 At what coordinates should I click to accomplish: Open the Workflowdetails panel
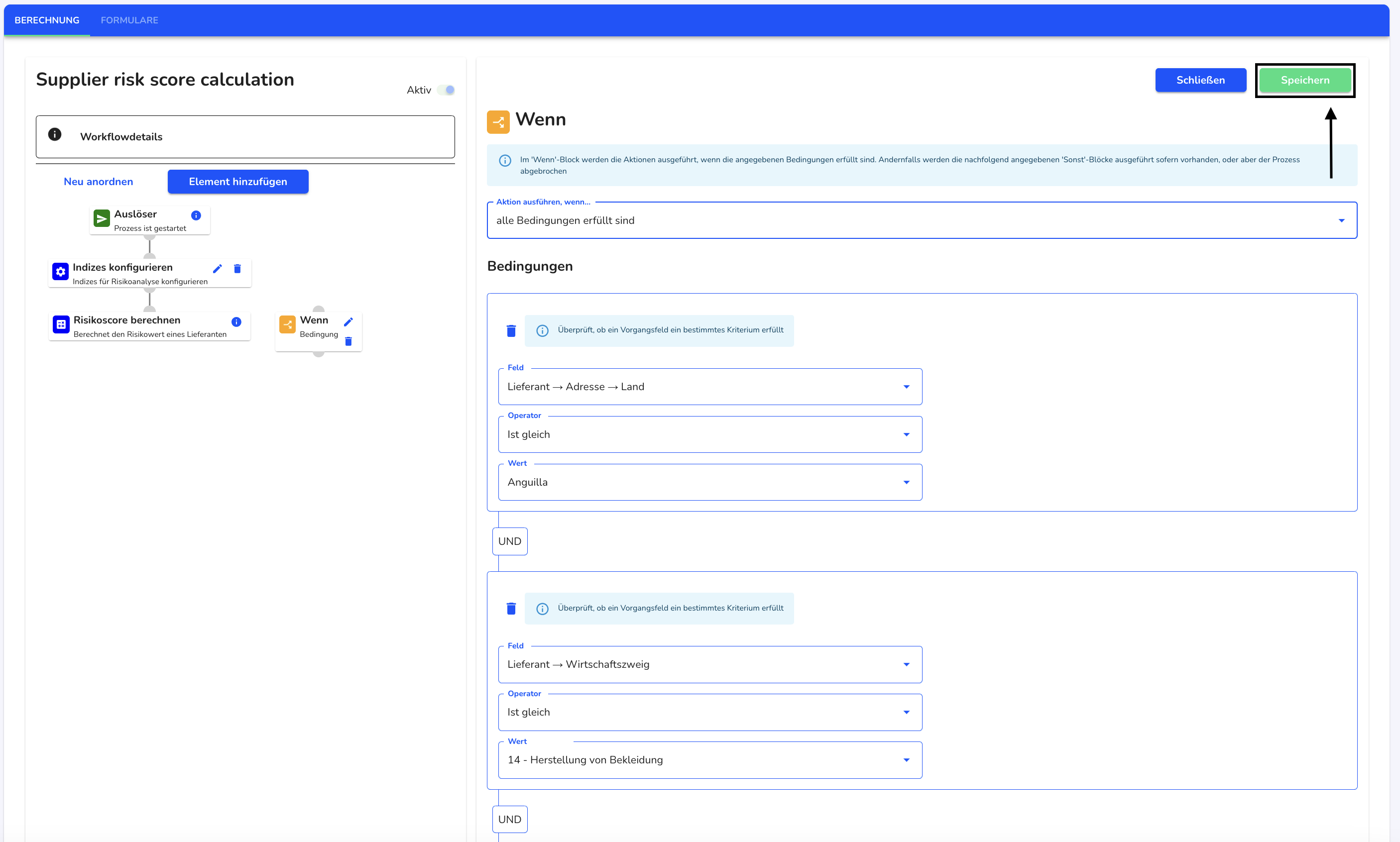pos(245,137)
